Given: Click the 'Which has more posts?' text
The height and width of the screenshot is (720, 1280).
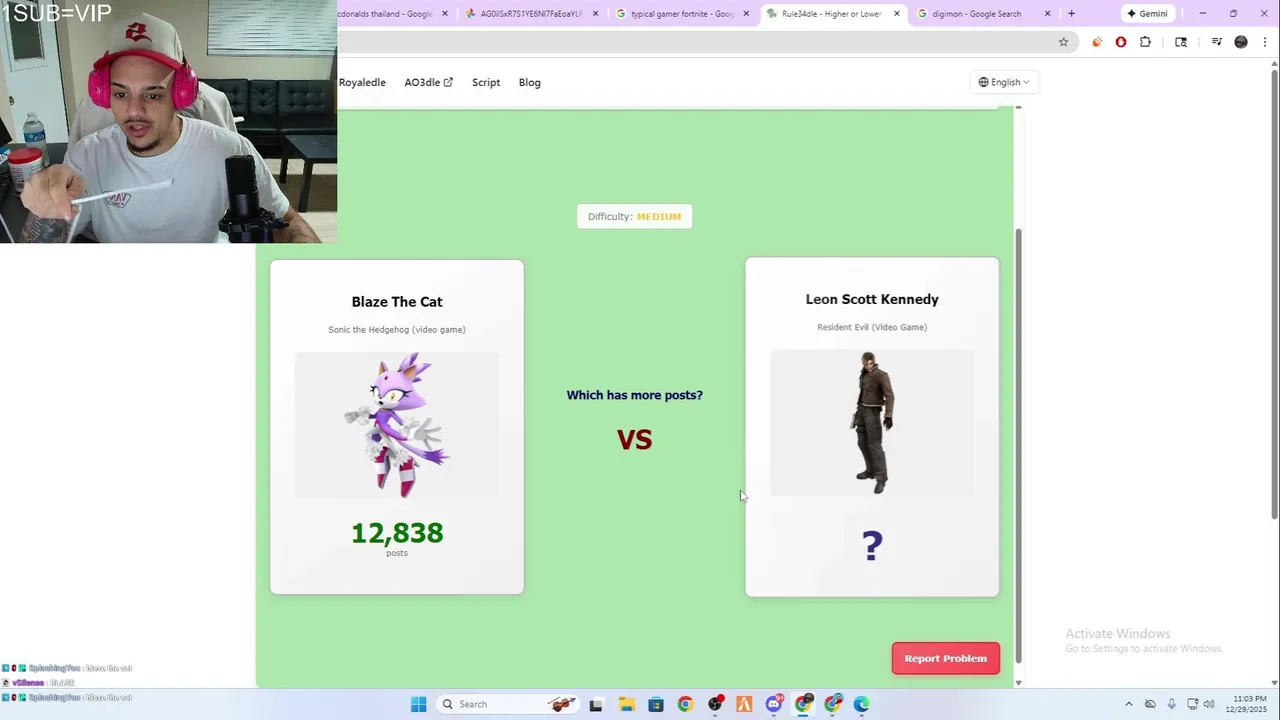Looking at the screenshot, I should click(x=634, y=395).
